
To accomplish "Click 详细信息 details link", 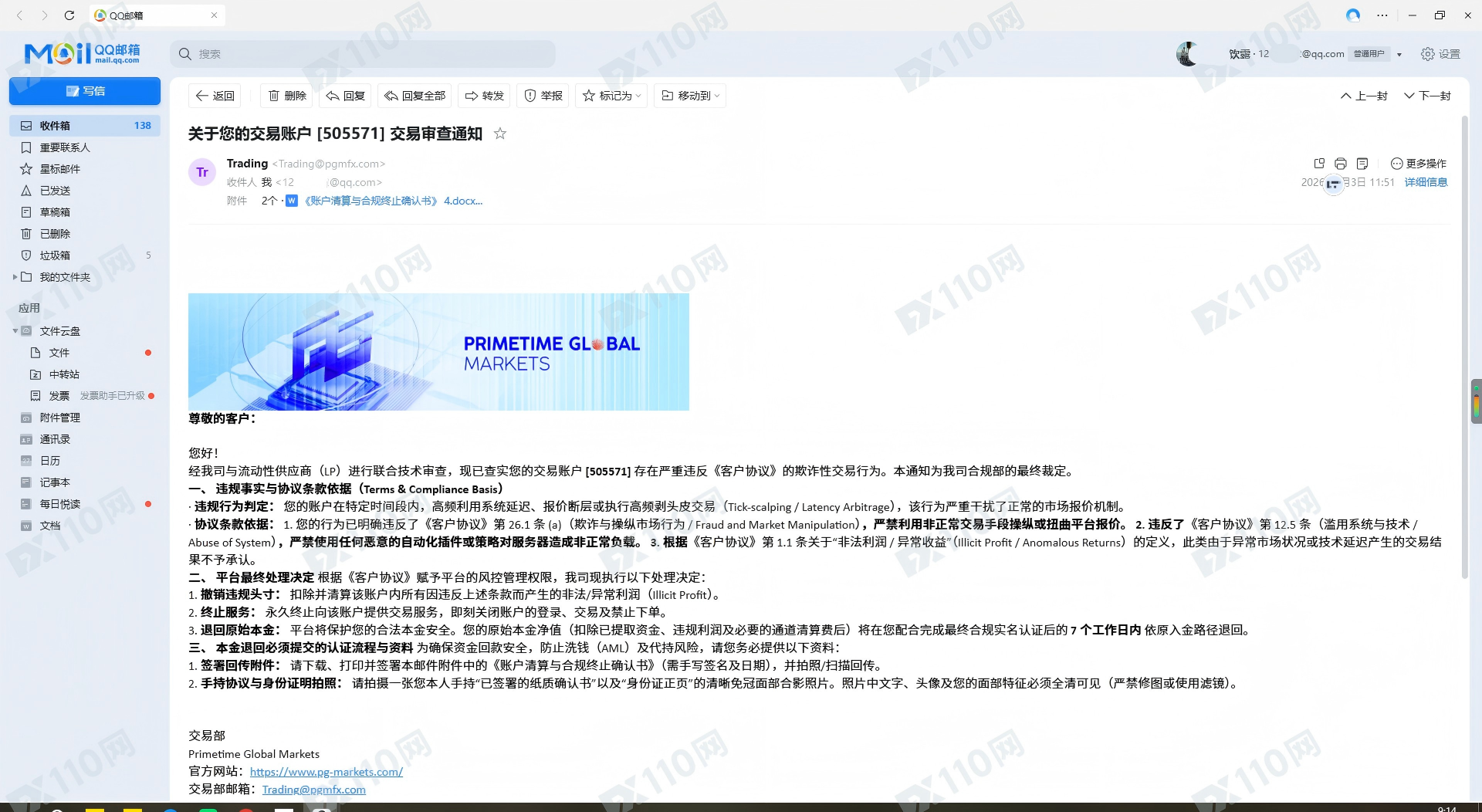I will pyautogui.click(x=1426, y=182).
